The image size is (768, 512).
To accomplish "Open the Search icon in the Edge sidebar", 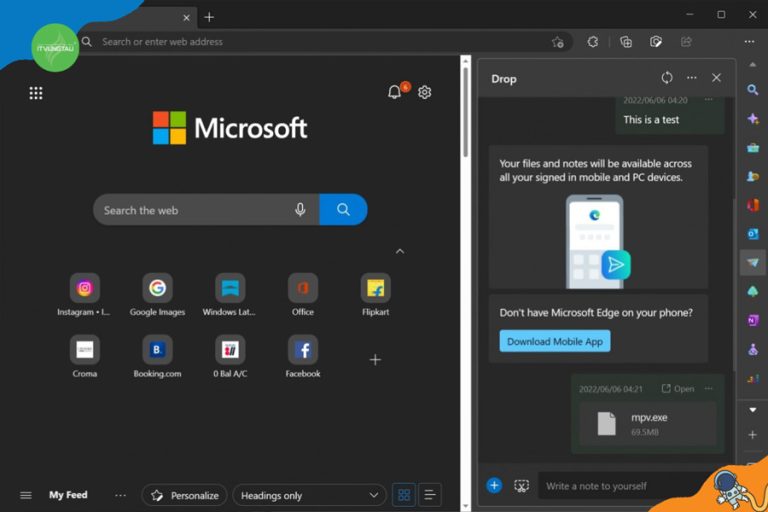I will (753, 90).
